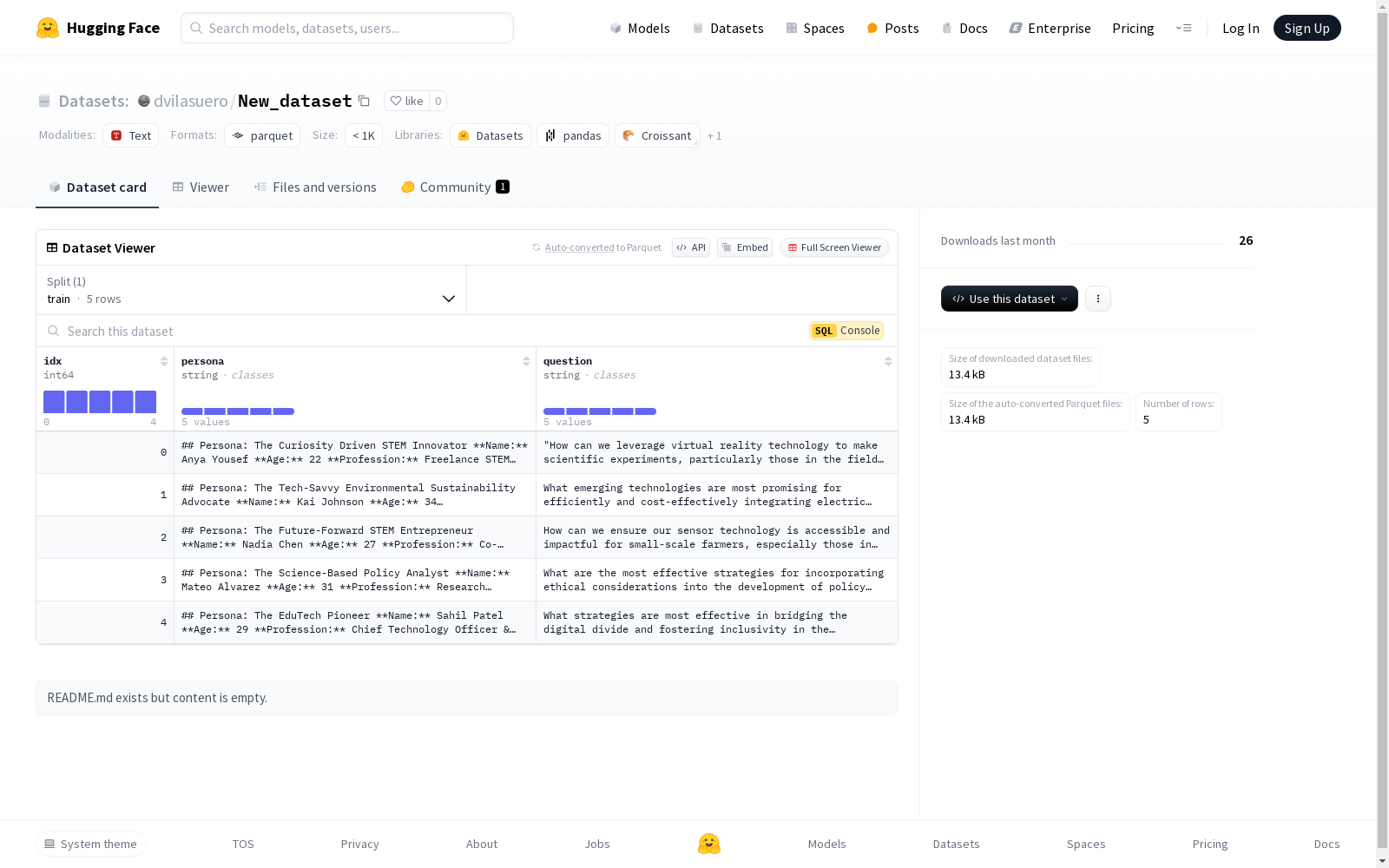
Task: Open Spaces in top navigation
Action: [815, 28]
